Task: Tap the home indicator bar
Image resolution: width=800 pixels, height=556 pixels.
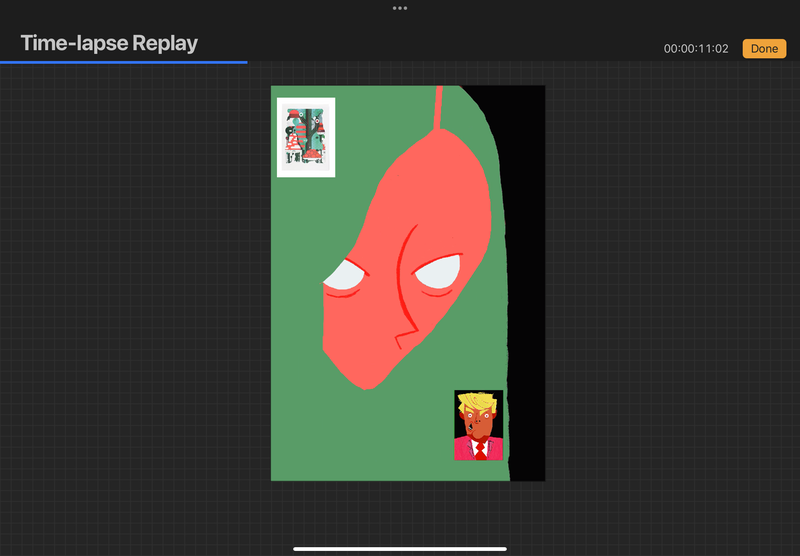Action: pyautogui.click(x=400, y=548)
